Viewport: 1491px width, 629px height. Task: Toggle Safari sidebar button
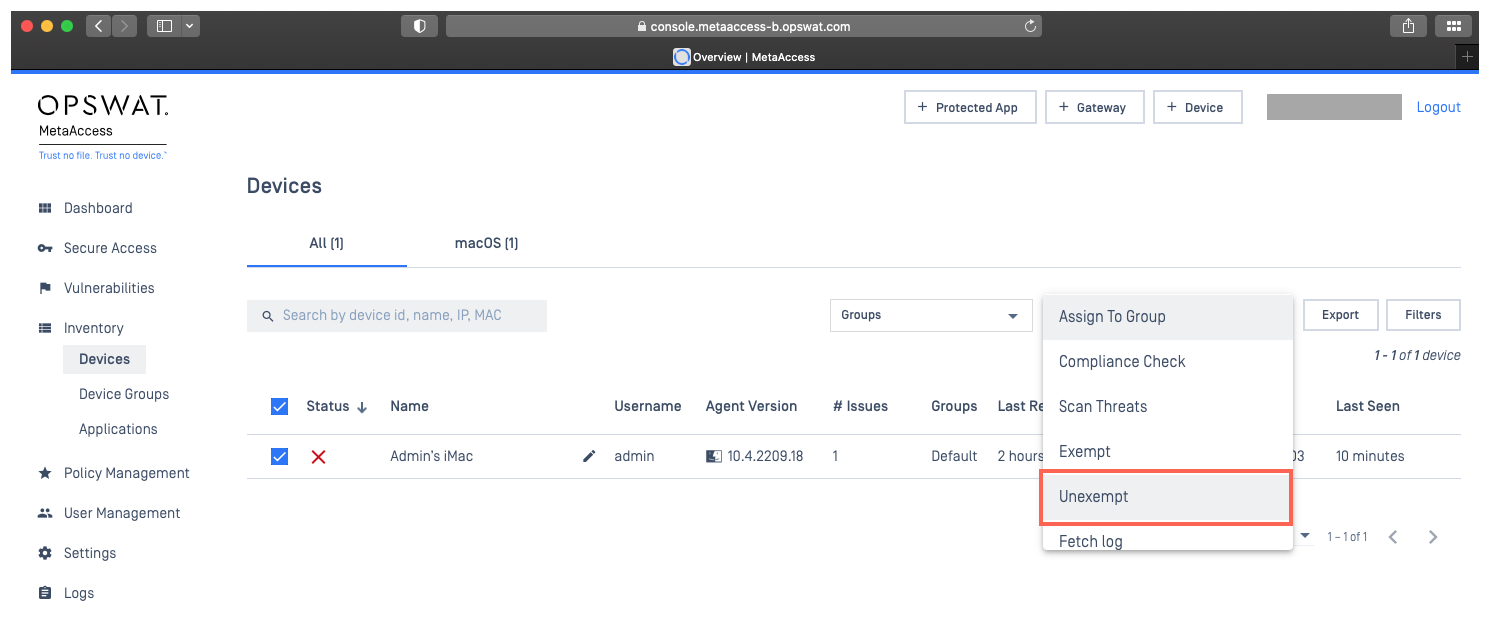(x=165, y=26)
